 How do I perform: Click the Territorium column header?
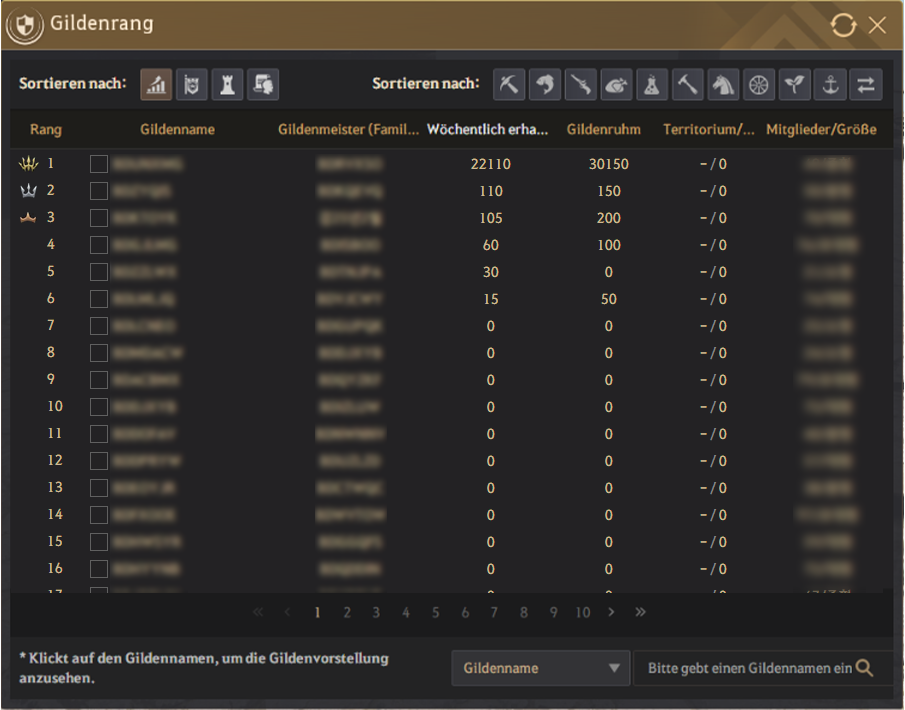click(x=709, y=129)
